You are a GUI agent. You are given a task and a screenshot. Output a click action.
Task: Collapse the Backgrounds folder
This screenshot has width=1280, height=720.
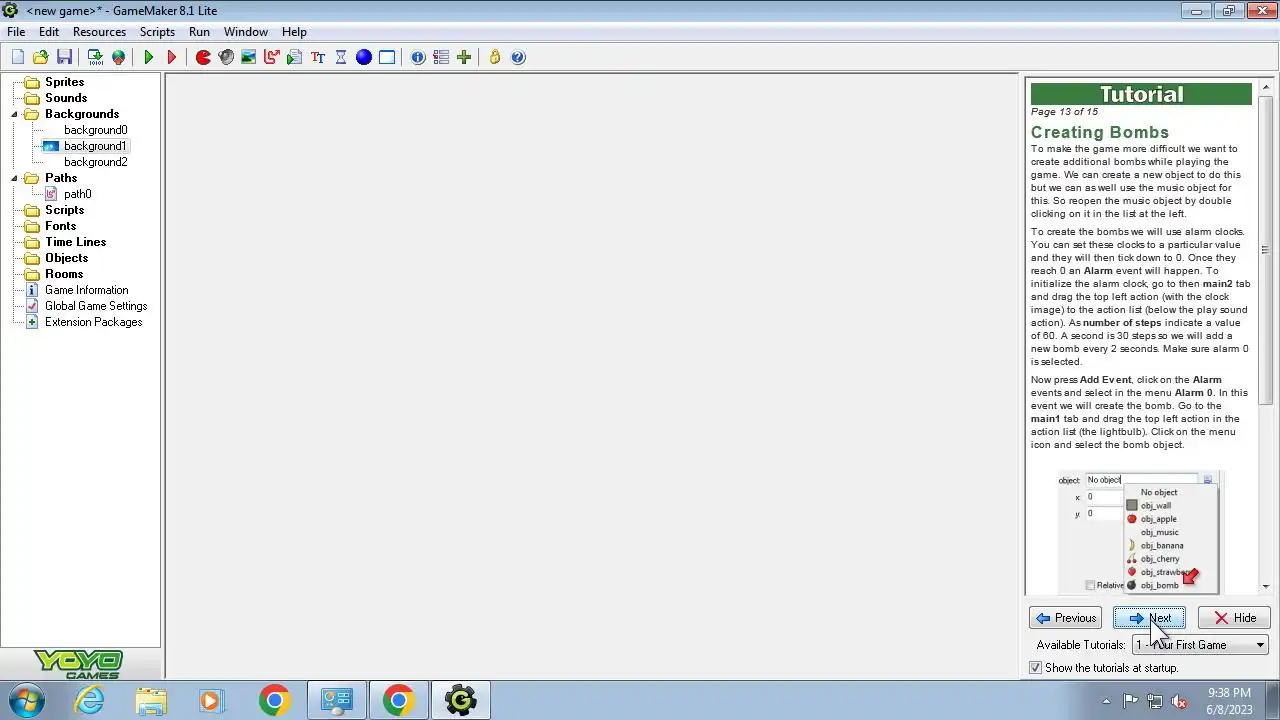point(15,114)
